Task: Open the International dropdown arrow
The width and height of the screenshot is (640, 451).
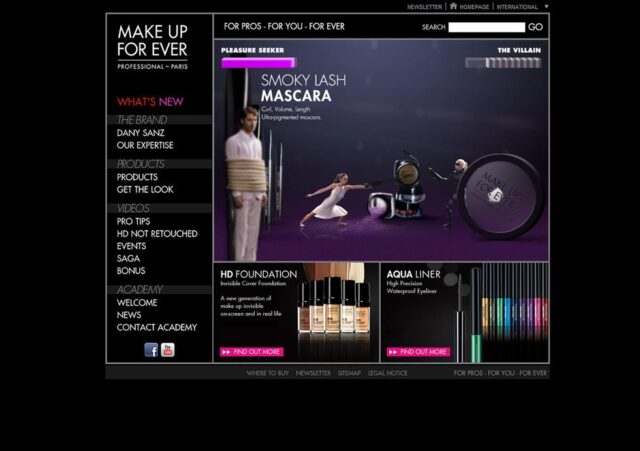Action: pyautogui.click(x=547, y=7)
